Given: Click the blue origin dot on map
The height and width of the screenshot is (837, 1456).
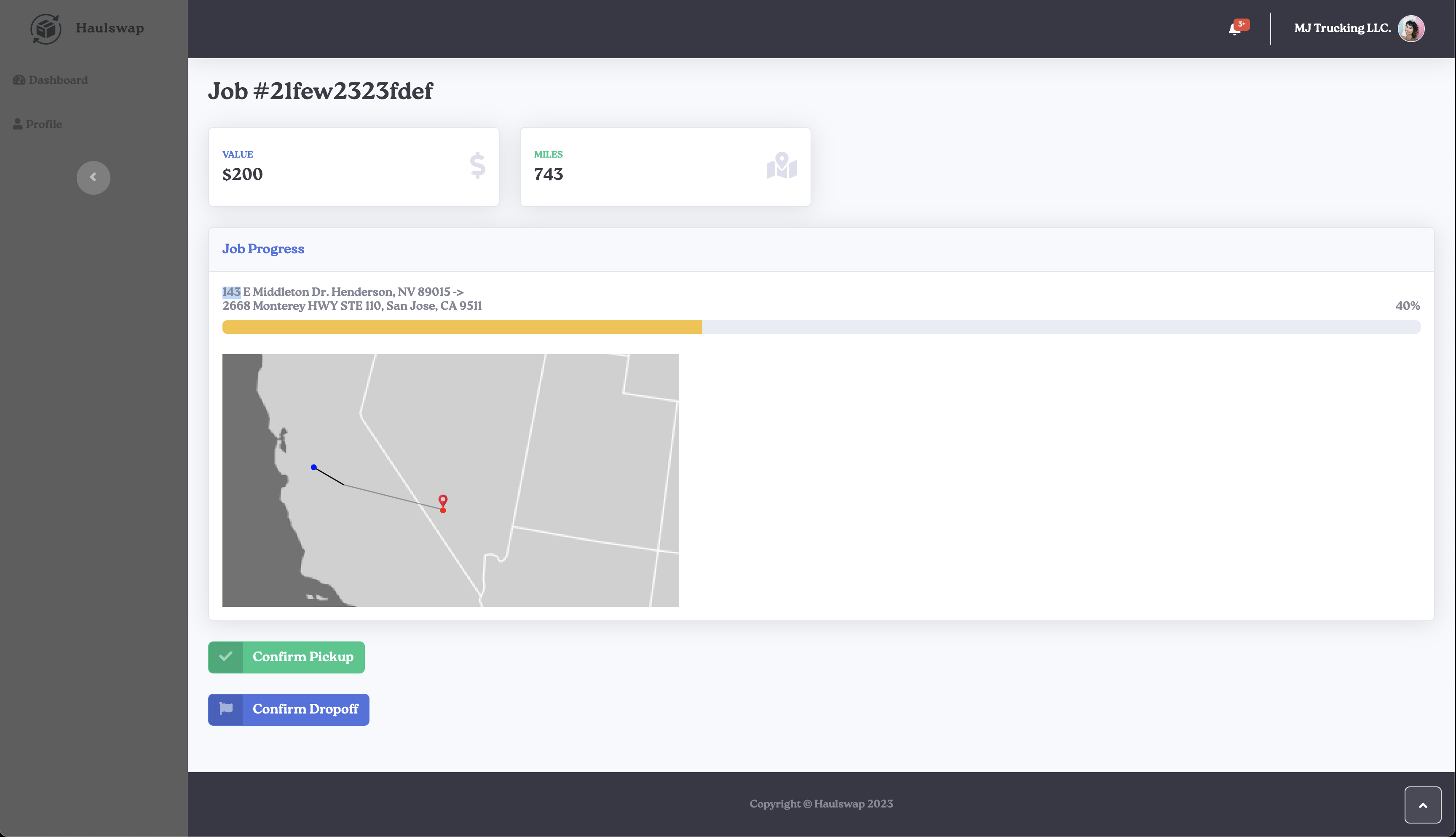Looking at the screenshot, I should 314,467.
